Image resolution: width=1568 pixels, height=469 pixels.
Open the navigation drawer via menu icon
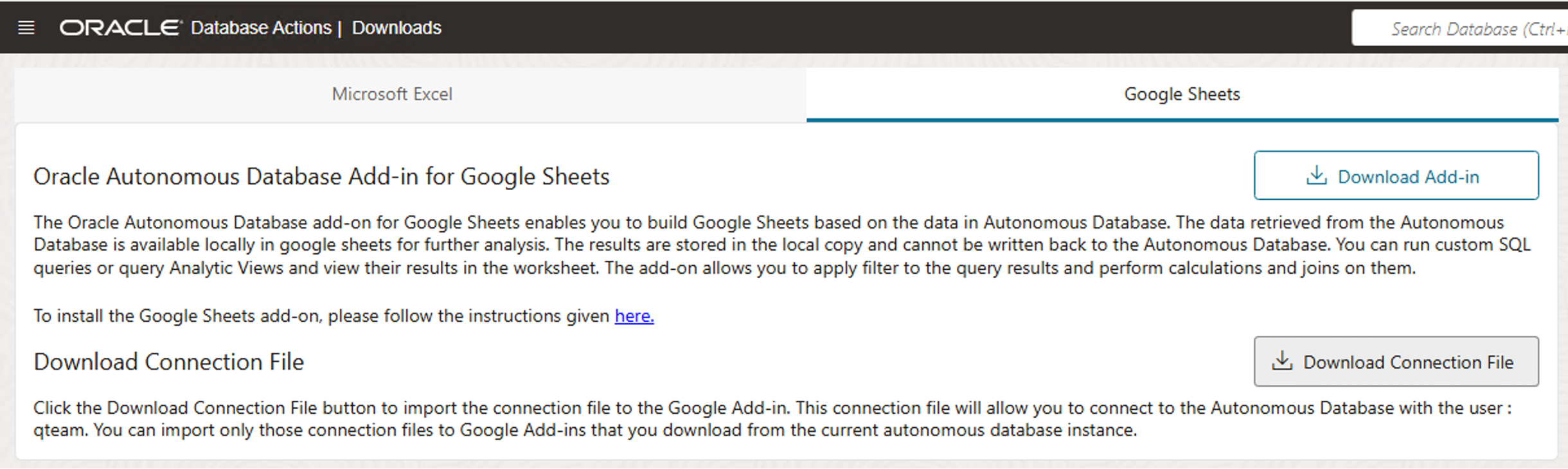tap(26, 27)
